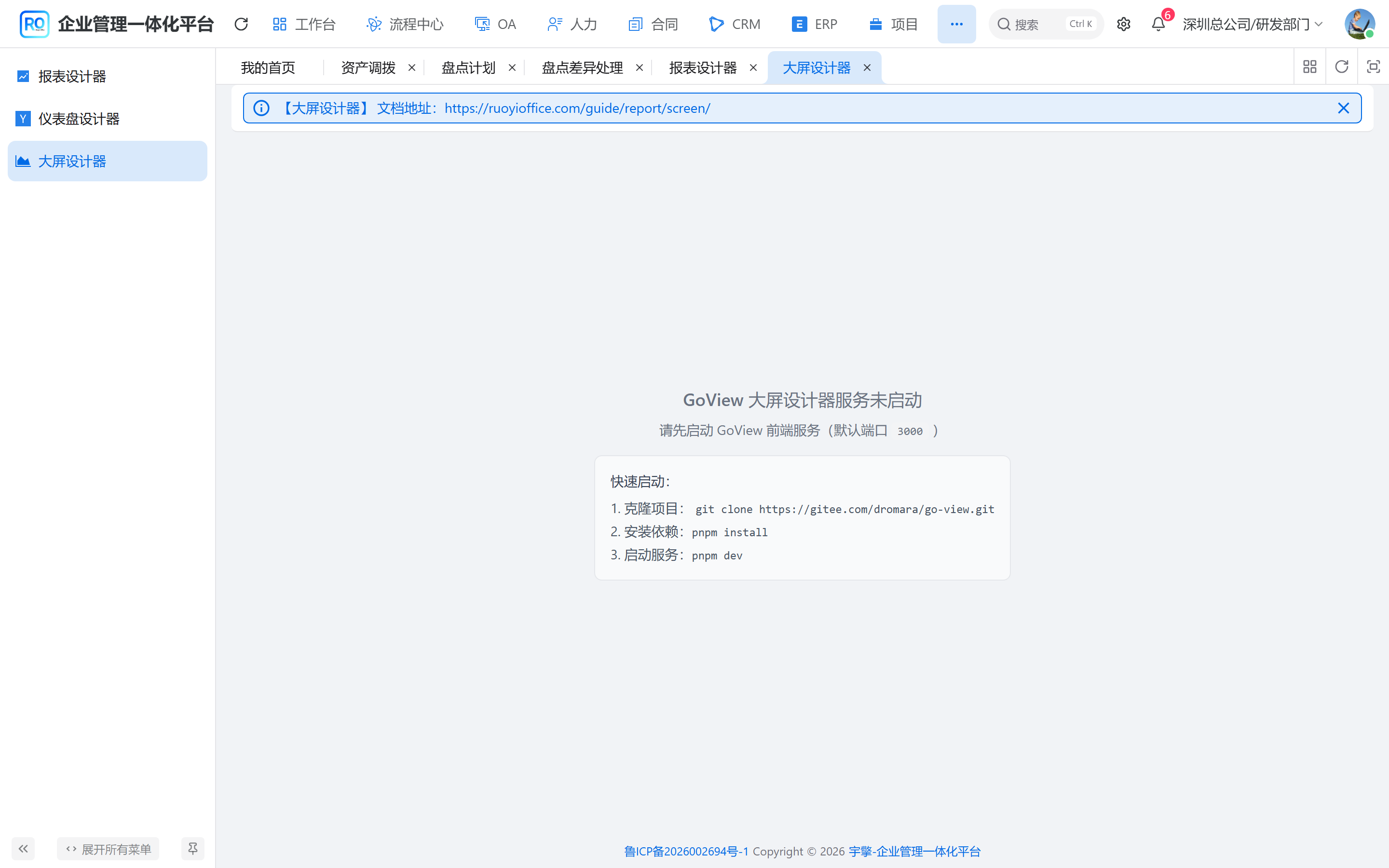Click the pin sidebar icon

(193, 849)
